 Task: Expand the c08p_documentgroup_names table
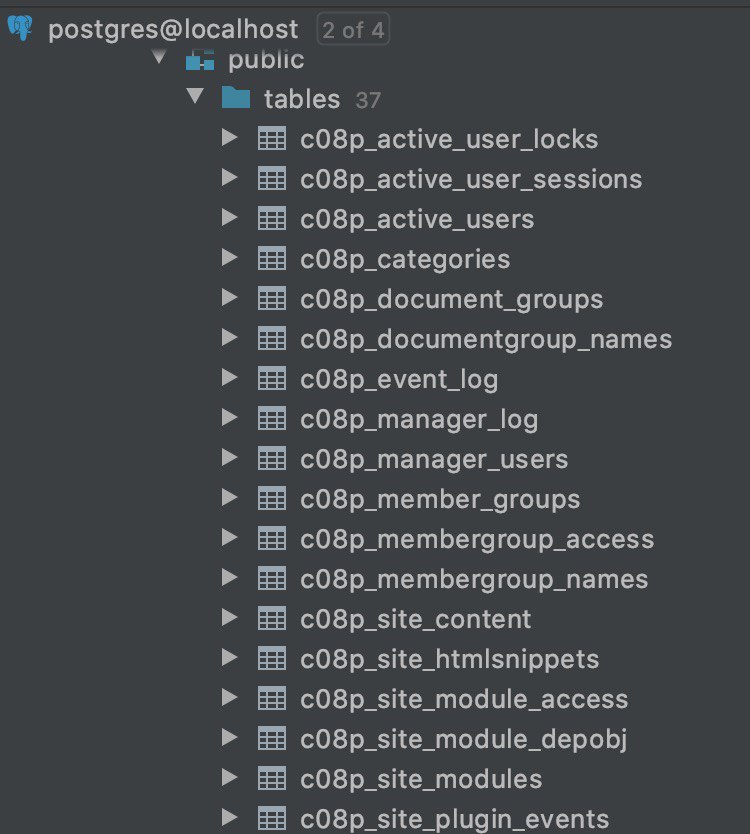click(x=229, y=337)
